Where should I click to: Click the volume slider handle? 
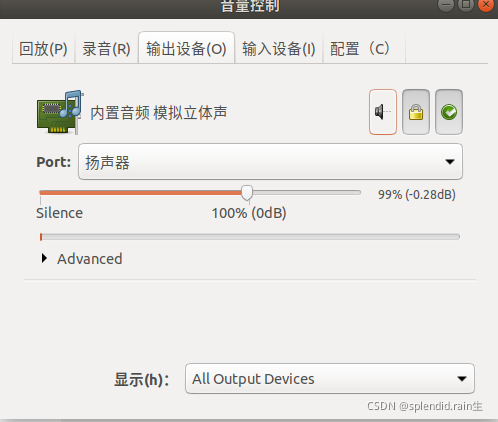247,193
